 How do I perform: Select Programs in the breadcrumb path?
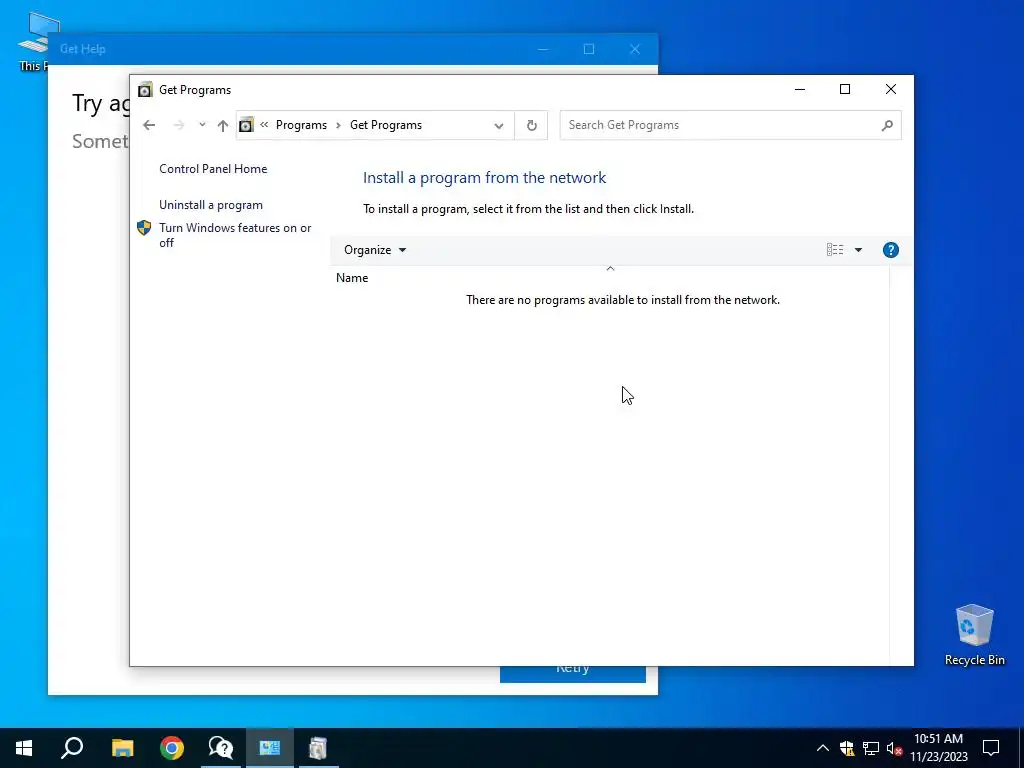[301, 125]
